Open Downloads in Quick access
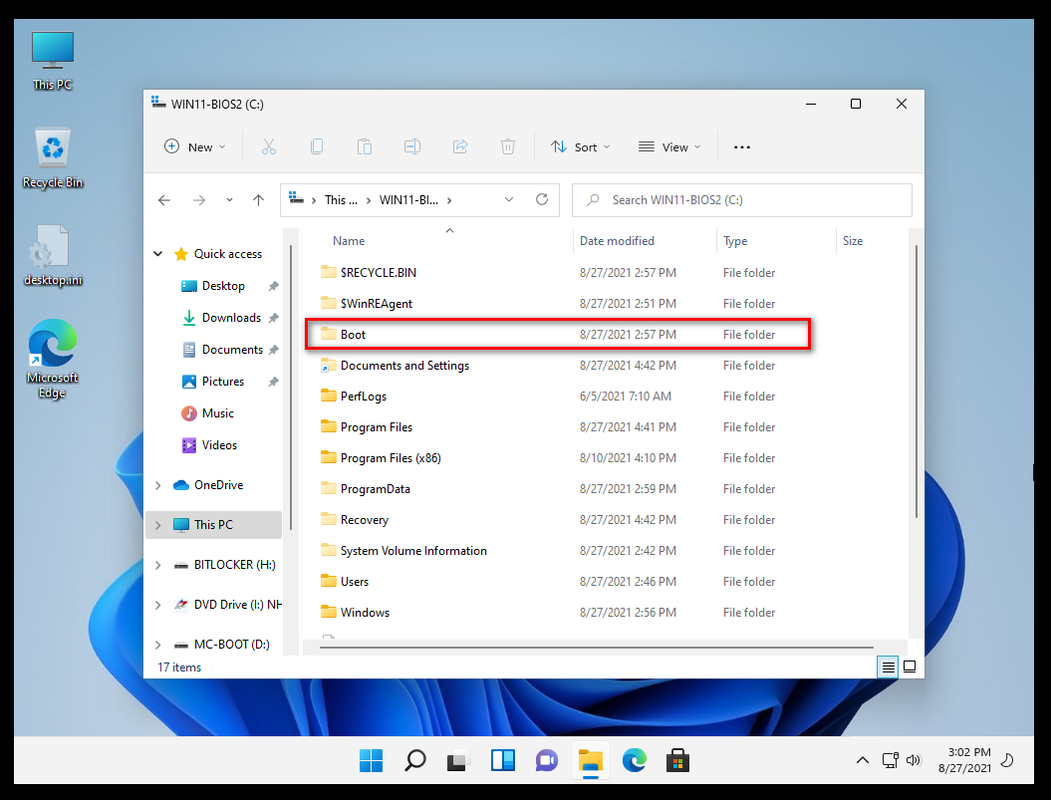The height and width of the screenshot is (800, 1051). coord(231,318)
